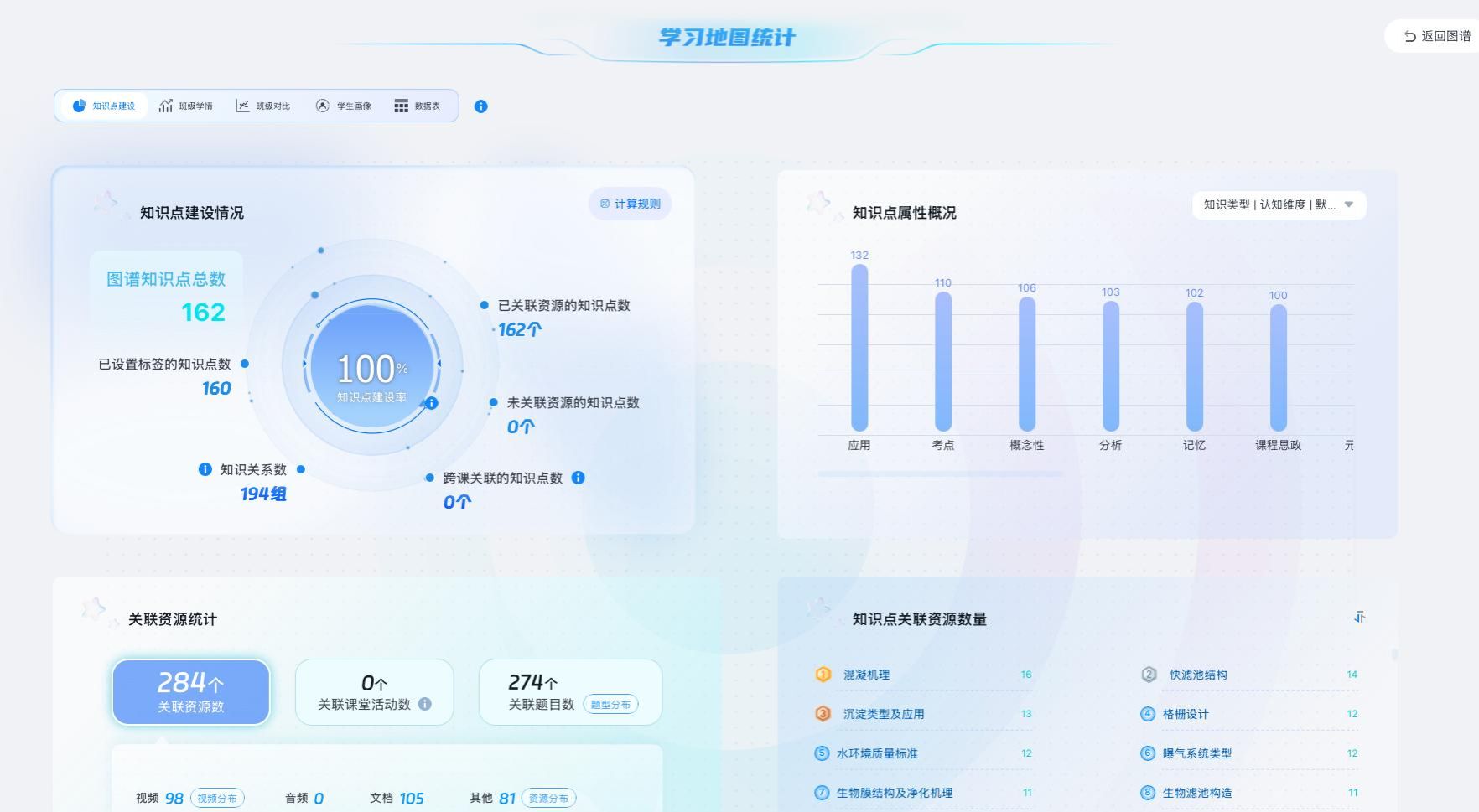Click info icon on the 100% progress ring

(x=432, y=403)
